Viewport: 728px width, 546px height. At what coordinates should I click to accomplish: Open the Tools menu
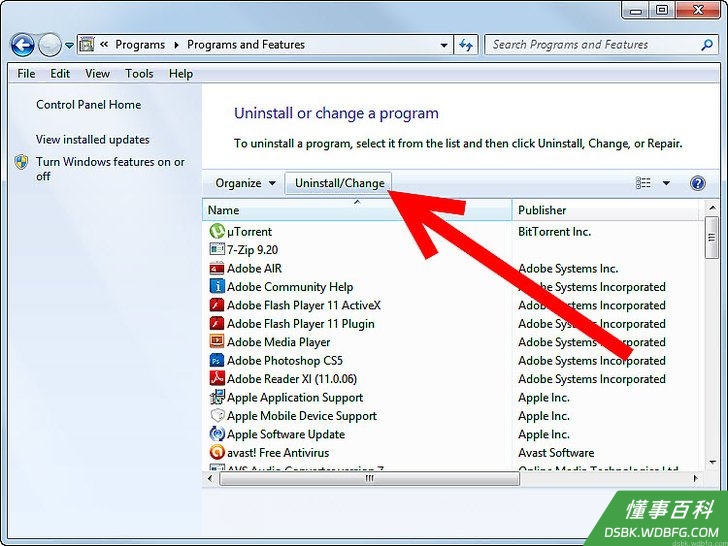click(x=139, y=73)
